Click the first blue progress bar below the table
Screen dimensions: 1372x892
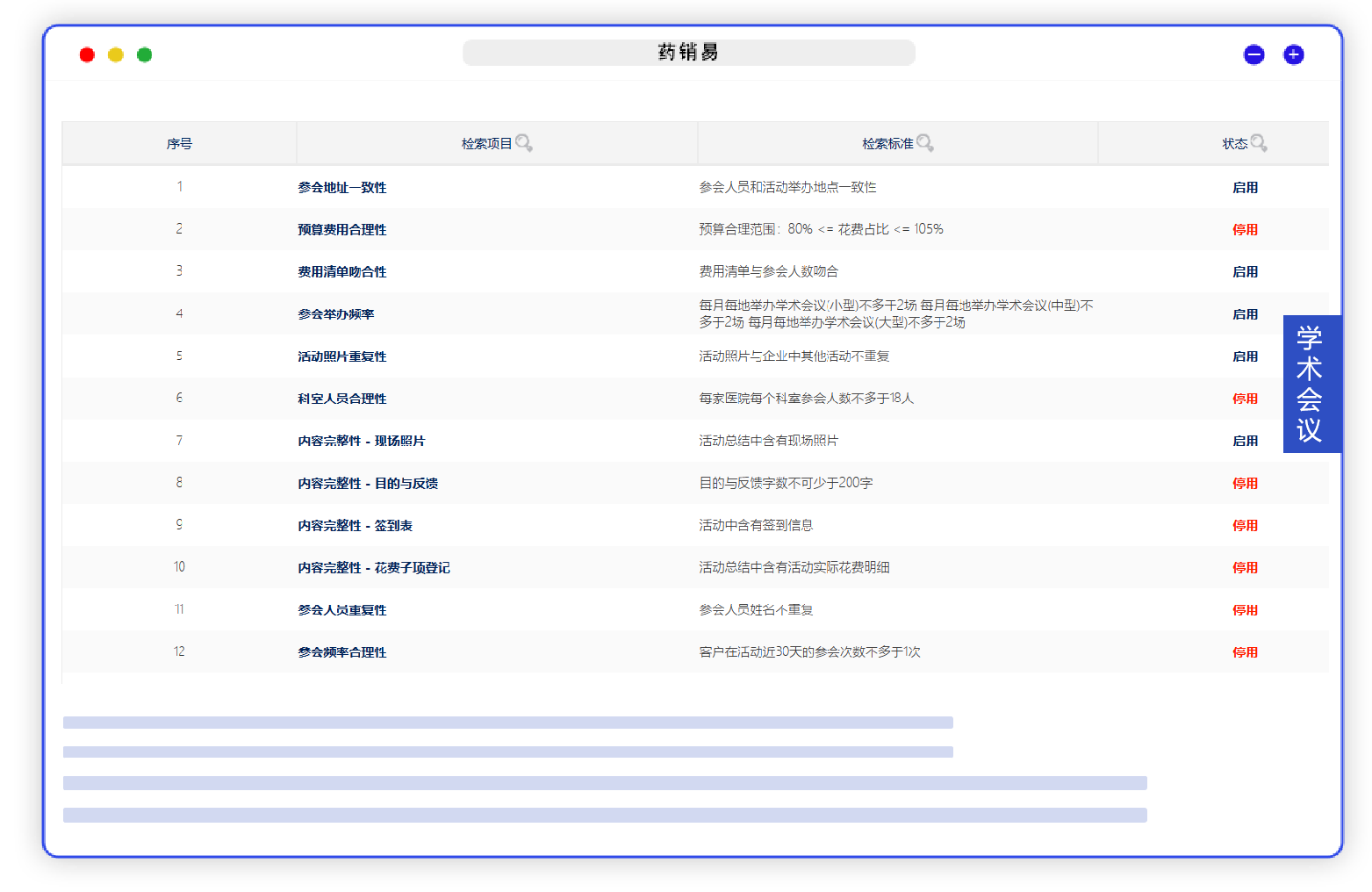click(506, 722)
